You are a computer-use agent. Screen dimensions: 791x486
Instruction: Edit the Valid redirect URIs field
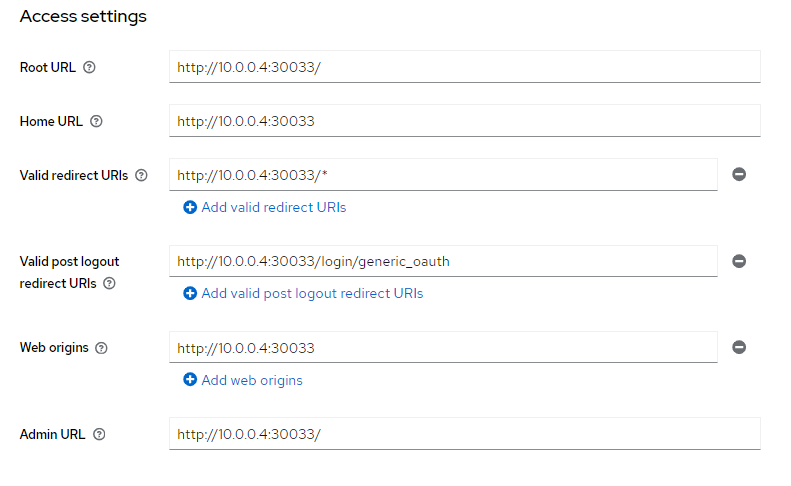pyautogui.click(x=443, y=175)
